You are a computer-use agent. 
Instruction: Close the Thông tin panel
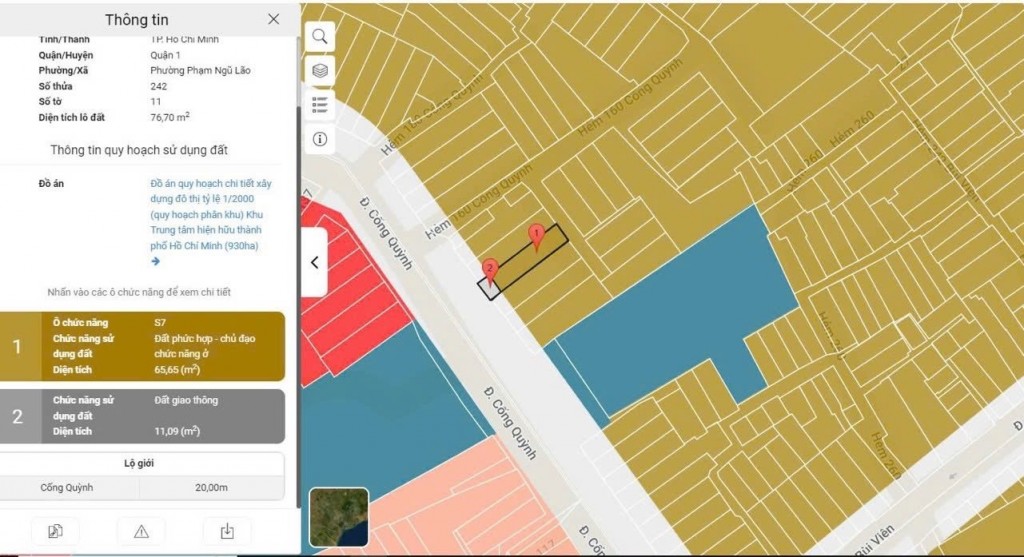click(x=274, y=20)
